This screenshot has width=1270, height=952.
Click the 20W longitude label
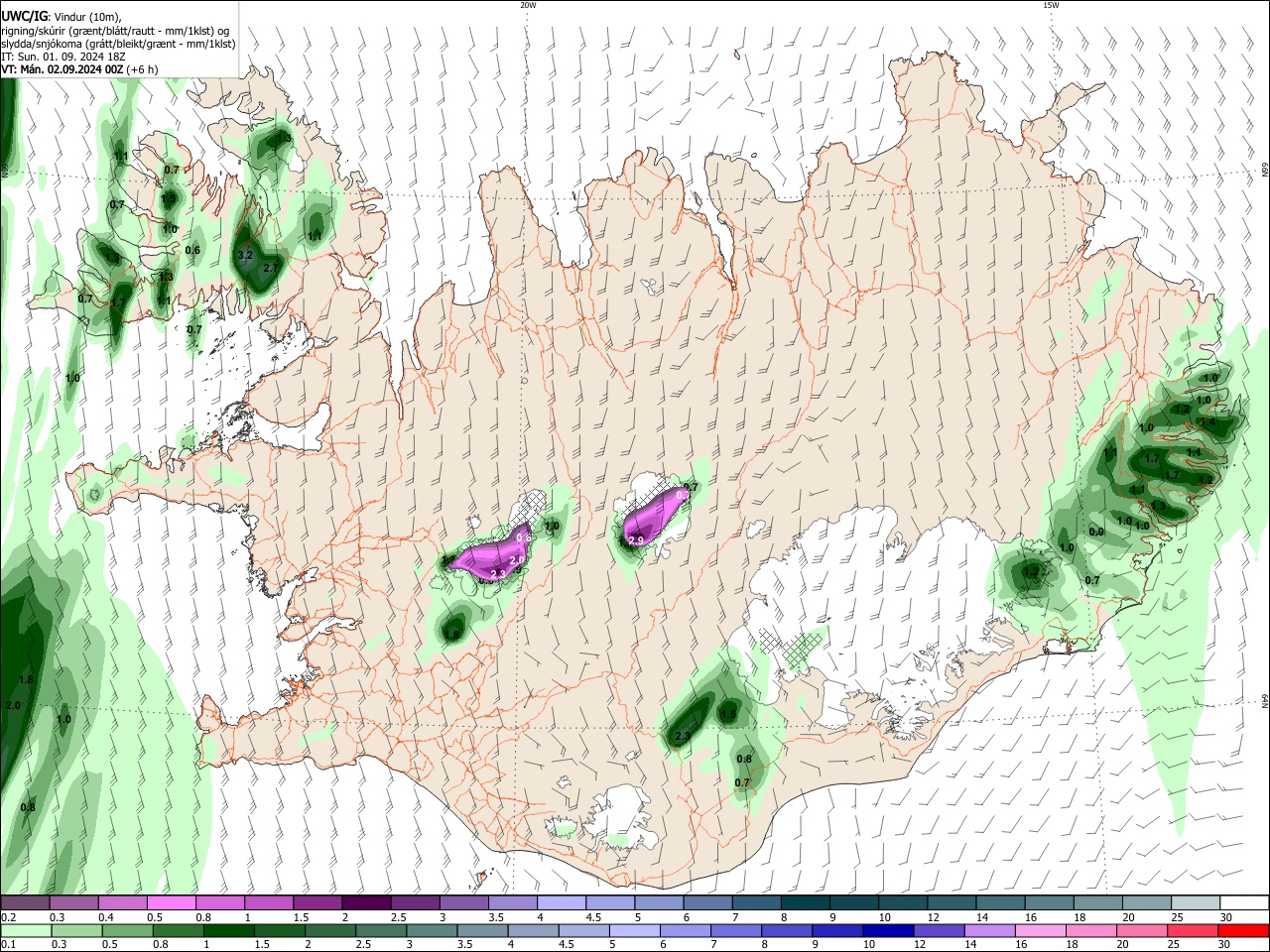528,5
